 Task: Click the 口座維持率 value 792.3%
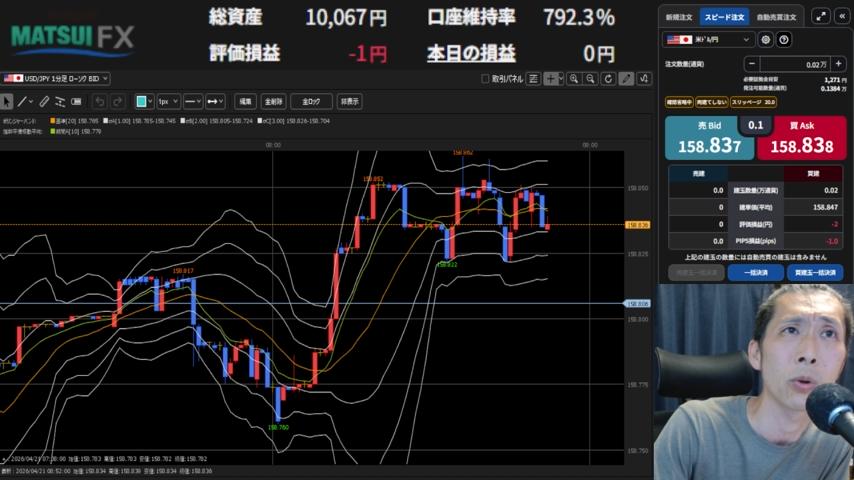(x=579, y=17)
